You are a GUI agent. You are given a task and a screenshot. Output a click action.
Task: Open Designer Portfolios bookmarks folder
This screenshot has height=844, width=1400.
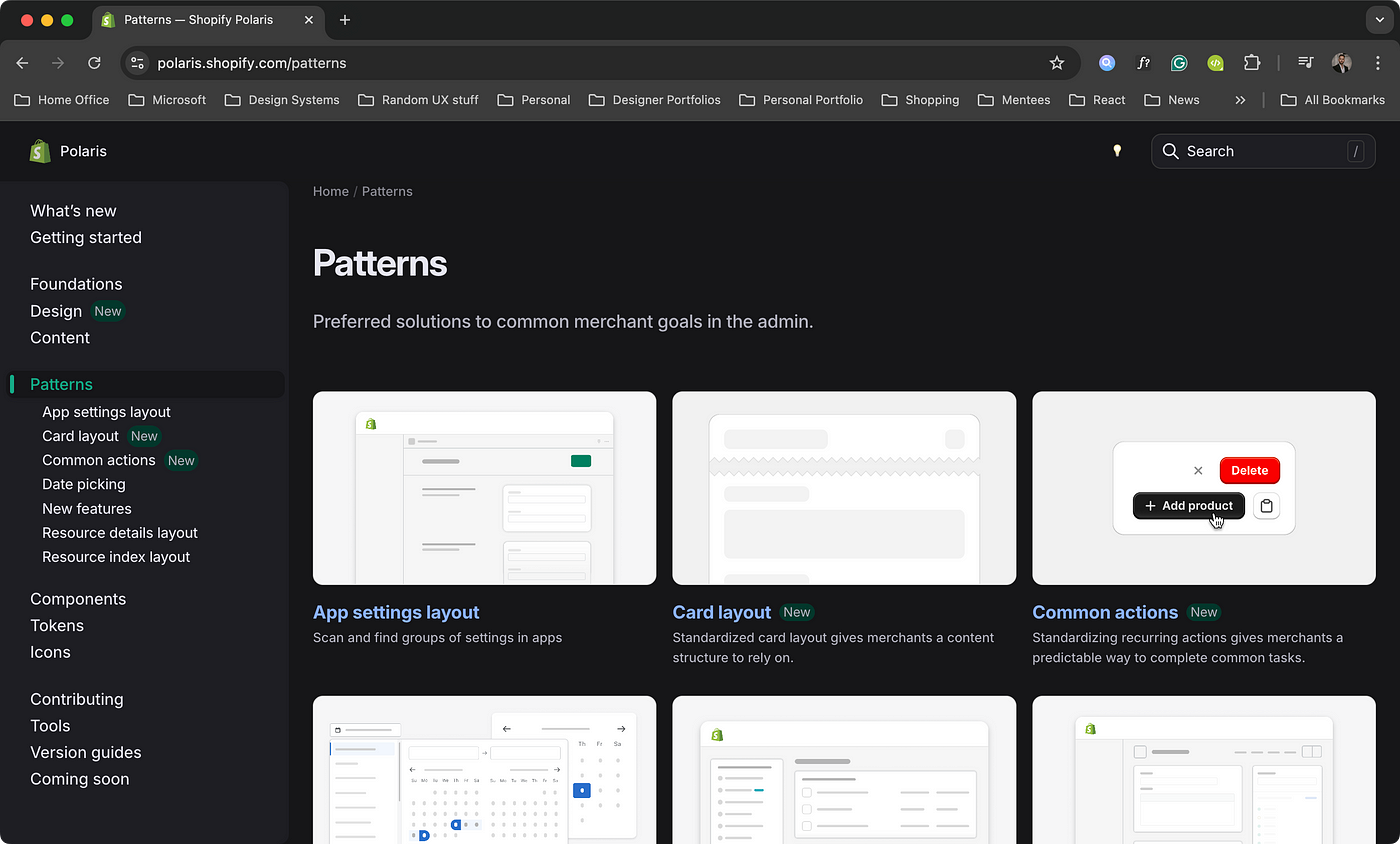click(x=655, y=100)
